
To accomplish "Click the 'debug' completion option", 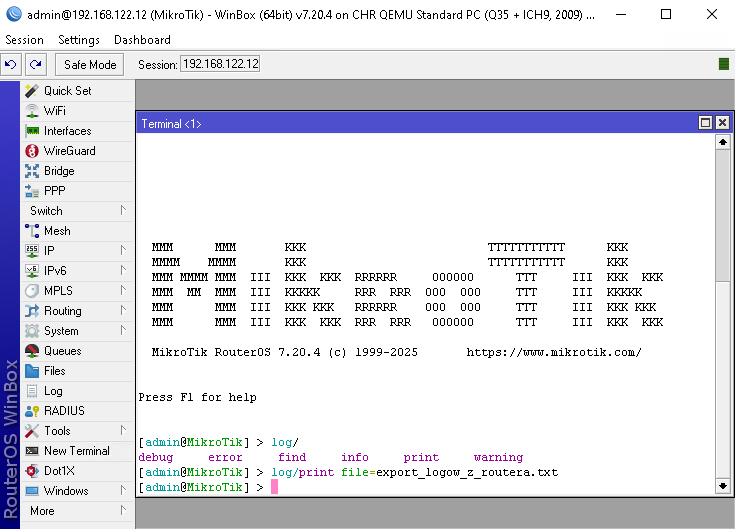I will [x=156, y=457].
